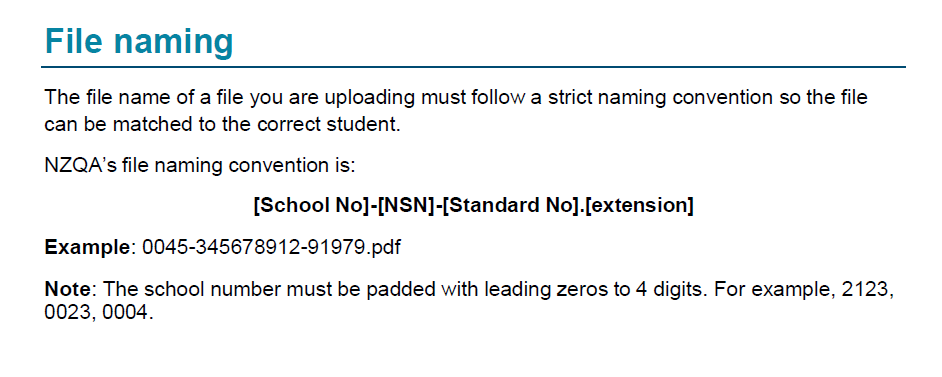942x377 pixels.
Task: Click the '.pdf' extension in the example
Action: pyautogui.click(x=383, y=247)
